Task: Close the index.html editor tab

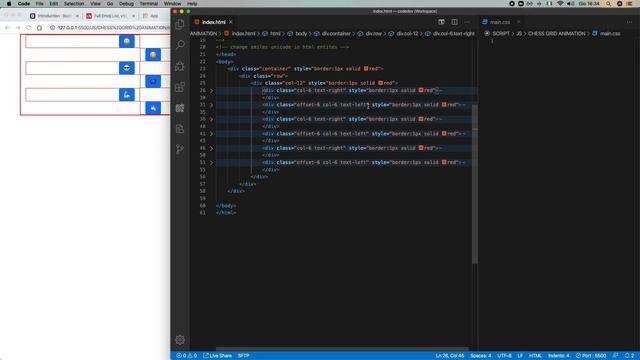Action: click(x=231, y=22)
